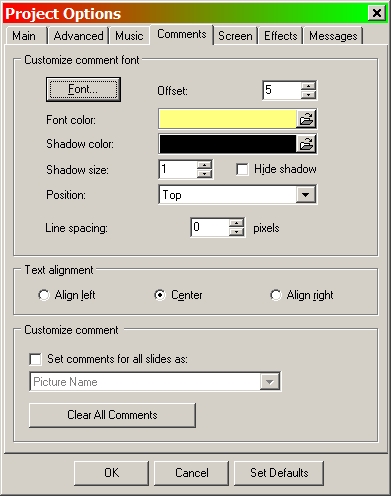Click inside the Line spacing input field

[210, 228]
